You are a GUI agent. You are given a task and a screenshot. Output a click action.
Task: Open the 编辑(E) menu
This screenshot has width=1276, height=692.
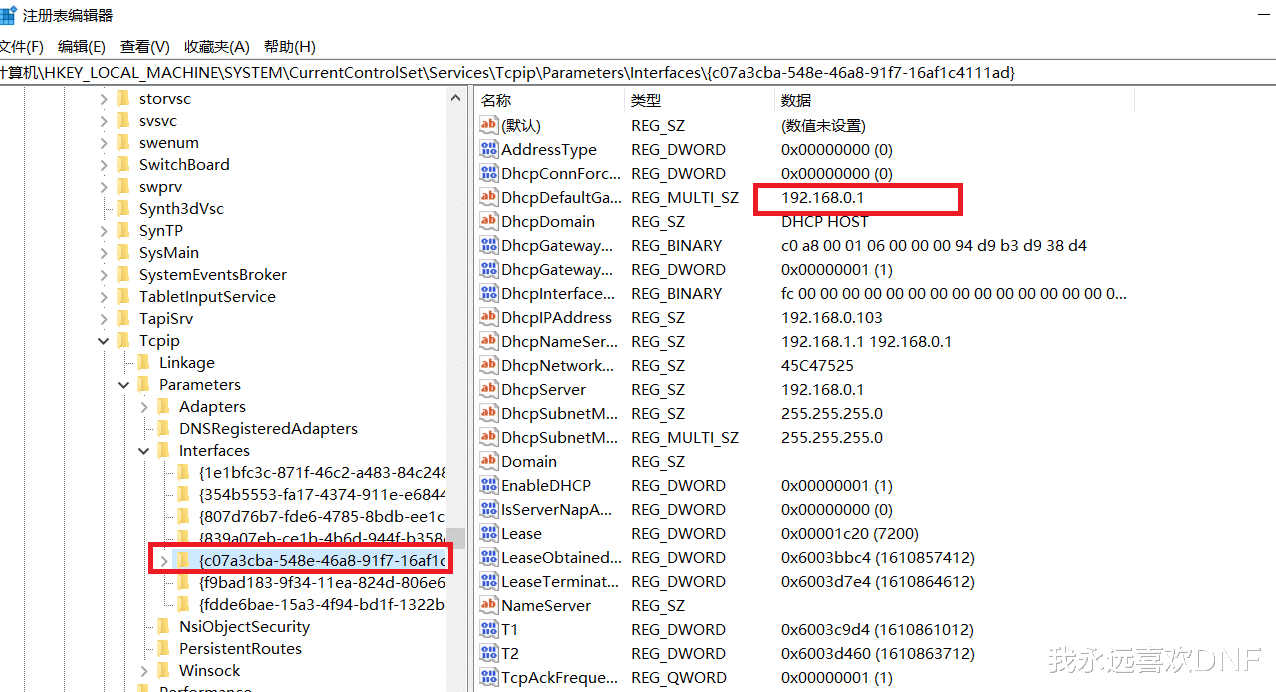pos(82,47)
